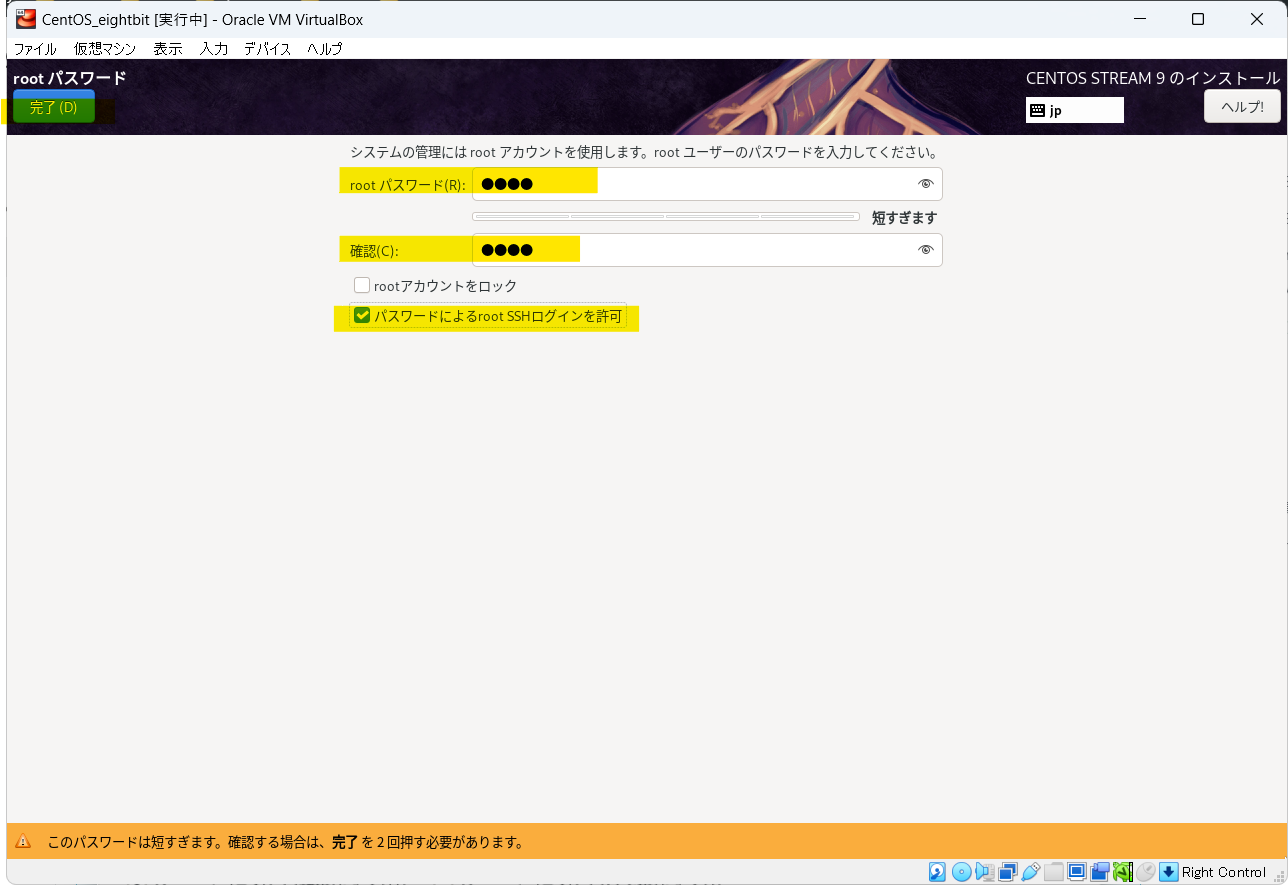The height and width of the screenshot is (885, 1288).
Task: Click the keyboard capture down-arrow icon
Action: (x=1169, y=872)
